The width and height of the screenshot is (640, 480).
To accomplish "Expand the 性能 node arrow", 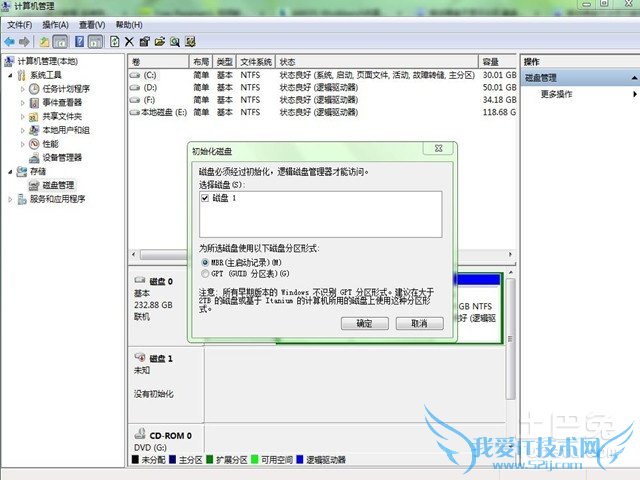I will 23,144.
